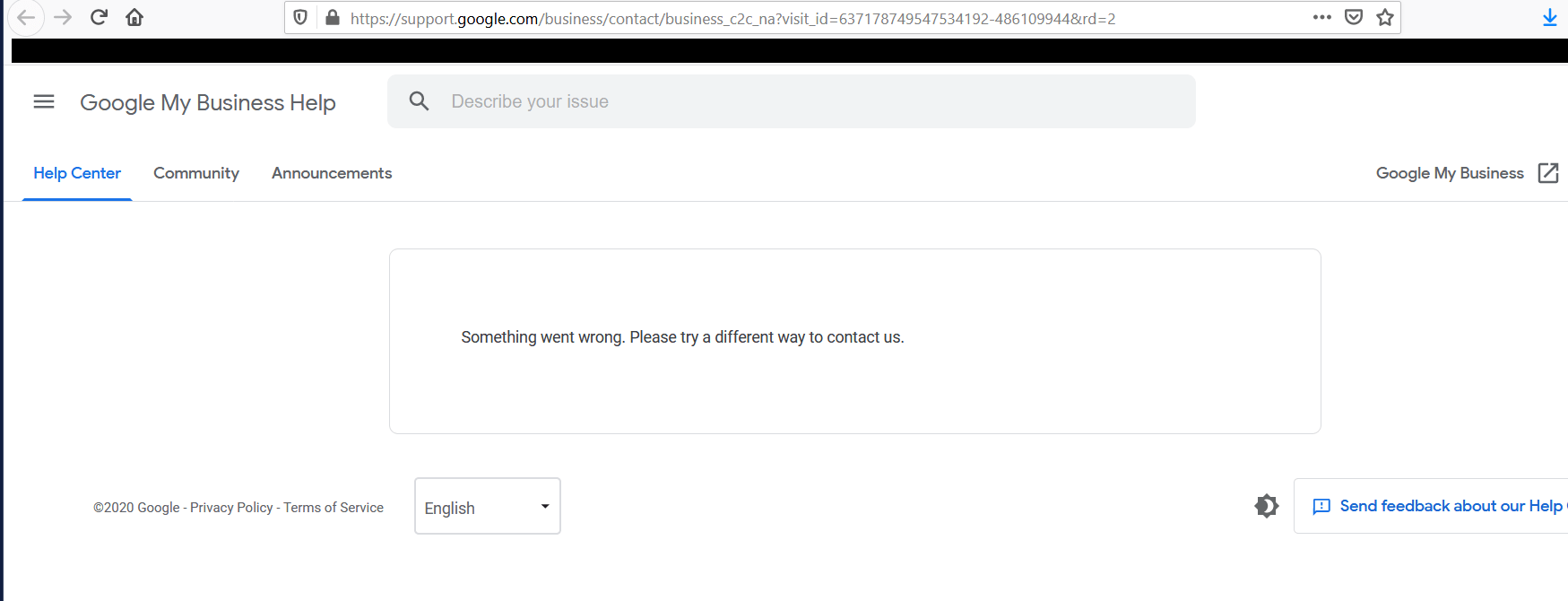The width and height of the screenshot is (1568, 601).
Task: Open the browser home page icon
Action: [x=134, y=17]
